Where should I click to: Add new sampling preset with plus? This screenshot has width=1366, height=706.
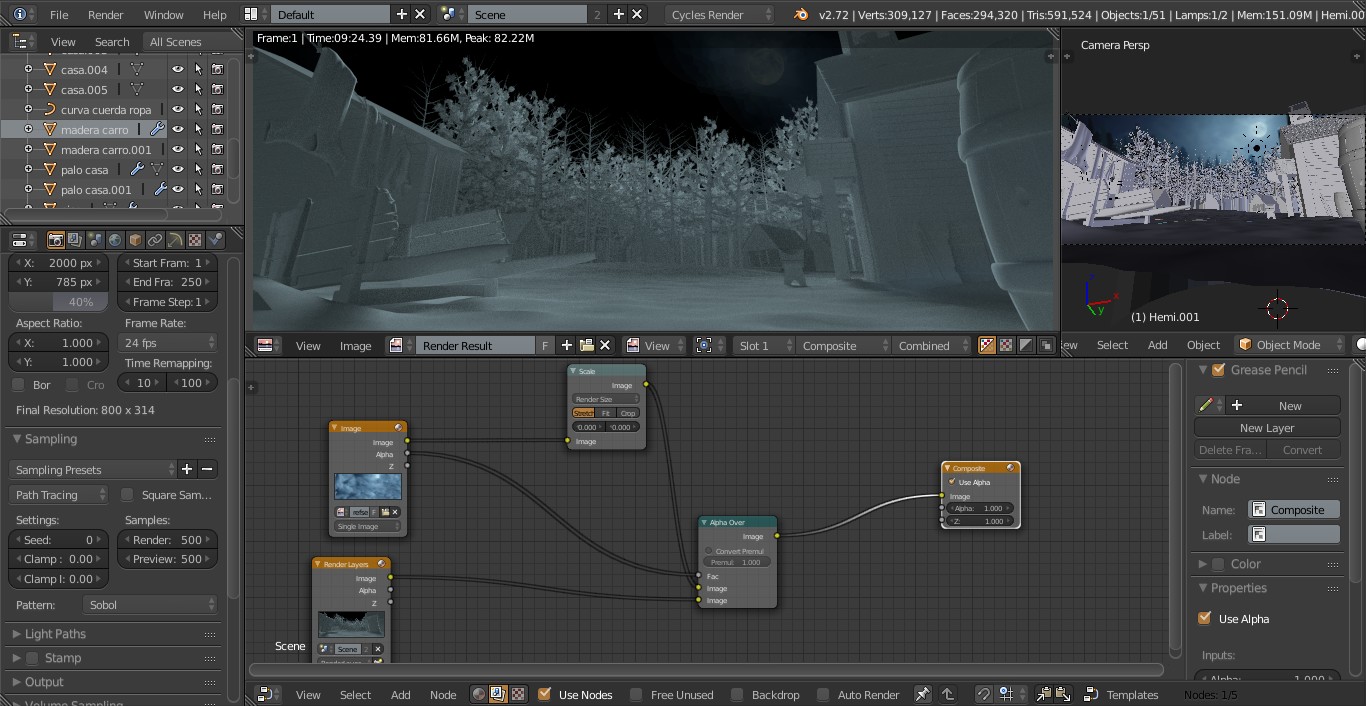pos(187,469)
